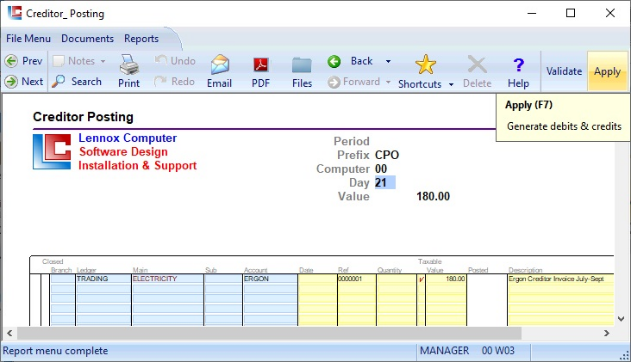
Task: Click the Shortcuts star icon
Action: coord(425,64)
